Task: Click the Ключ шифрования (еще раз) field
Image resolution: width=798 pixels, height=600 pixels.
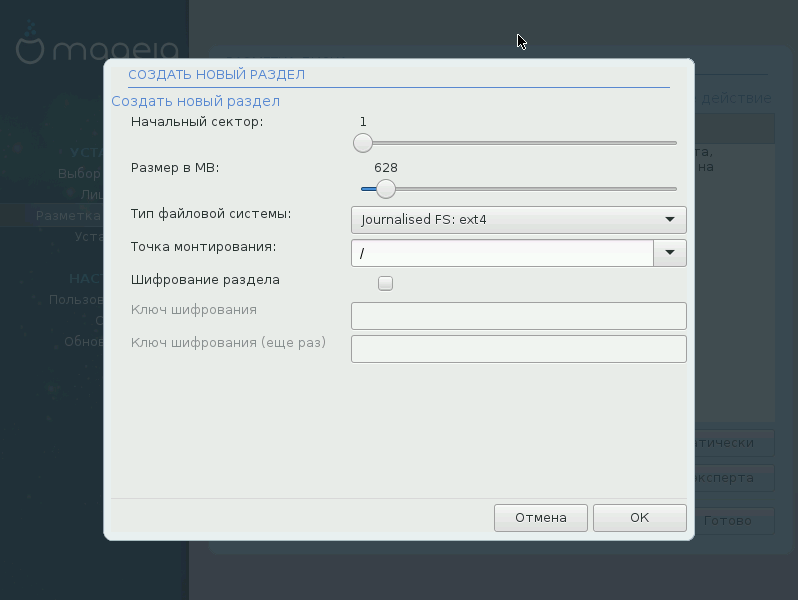Action: [518, 349]
